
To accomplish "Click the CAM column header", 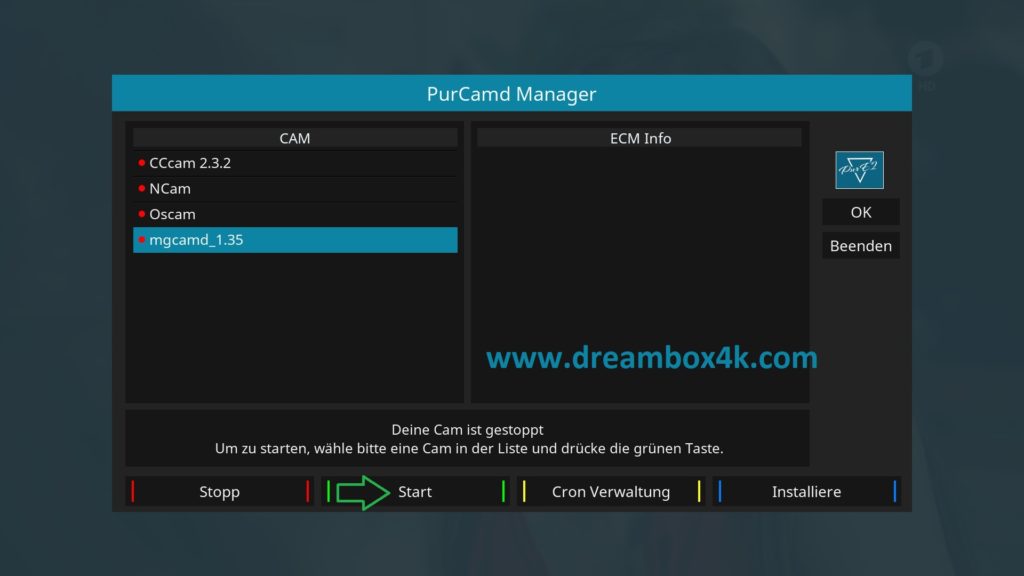I will (295, 138).
